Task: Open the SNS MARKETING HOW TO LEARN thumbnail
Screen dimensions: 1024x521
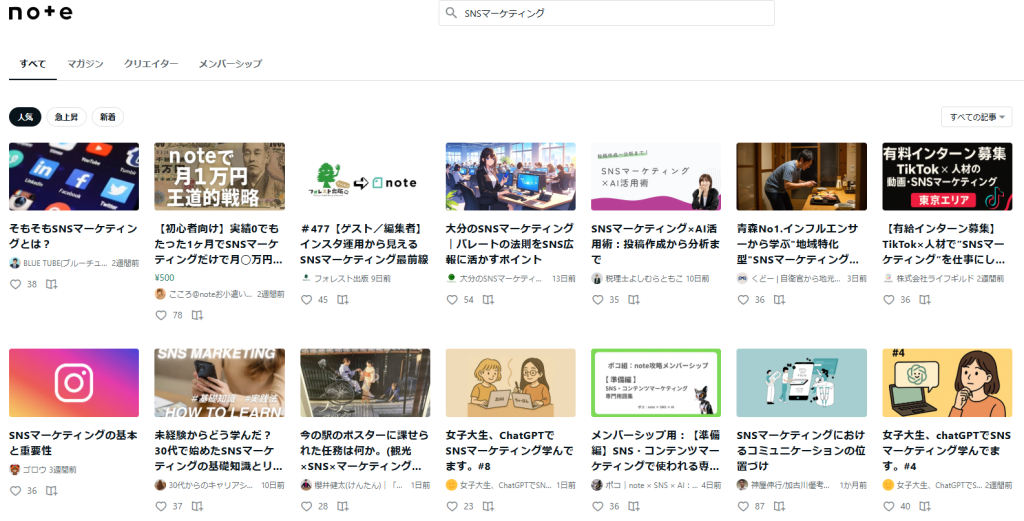Action: [219, 383]
